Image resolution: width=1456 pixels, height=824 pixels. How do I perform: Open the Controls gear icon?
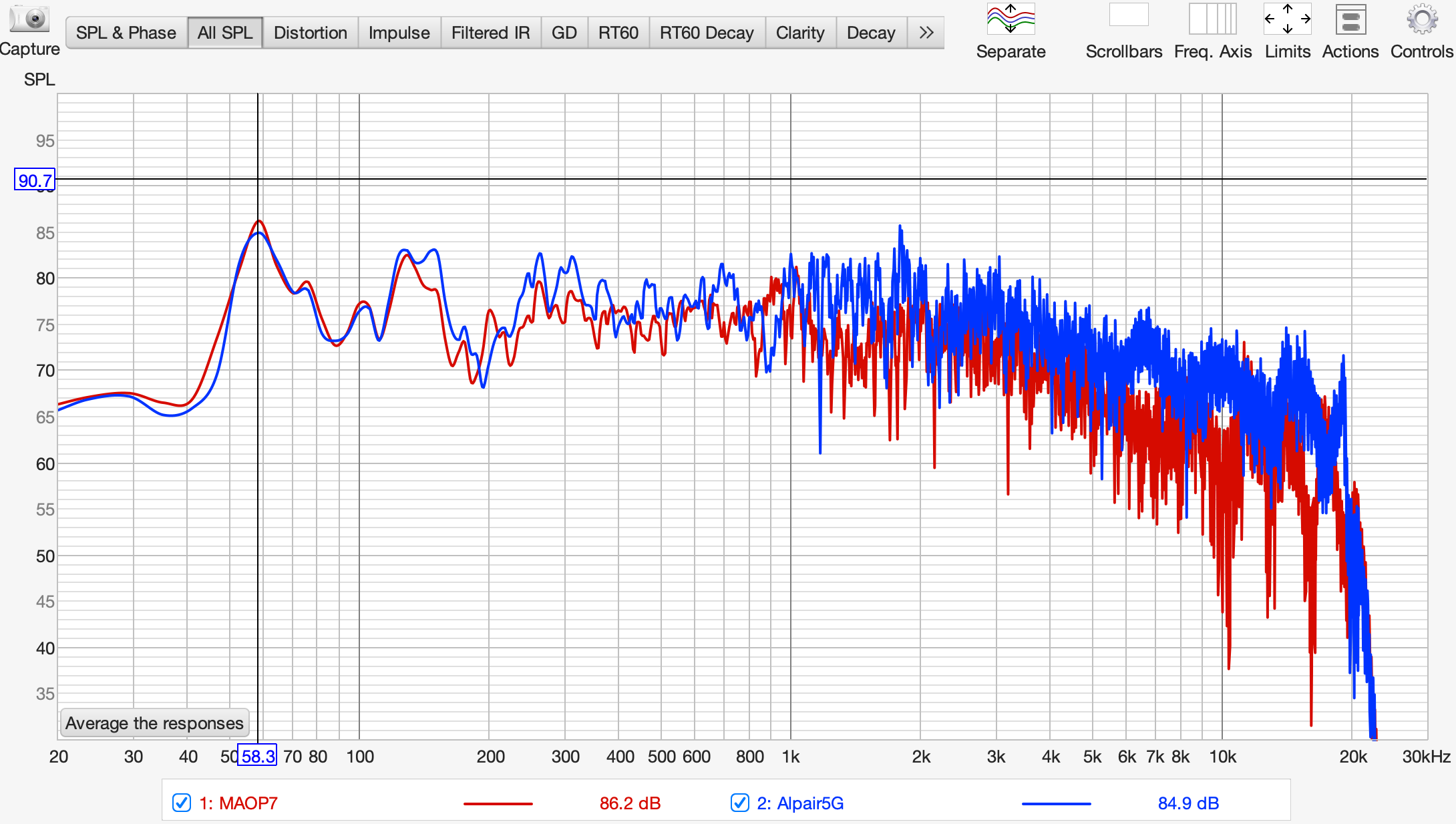pos(1422,20)
